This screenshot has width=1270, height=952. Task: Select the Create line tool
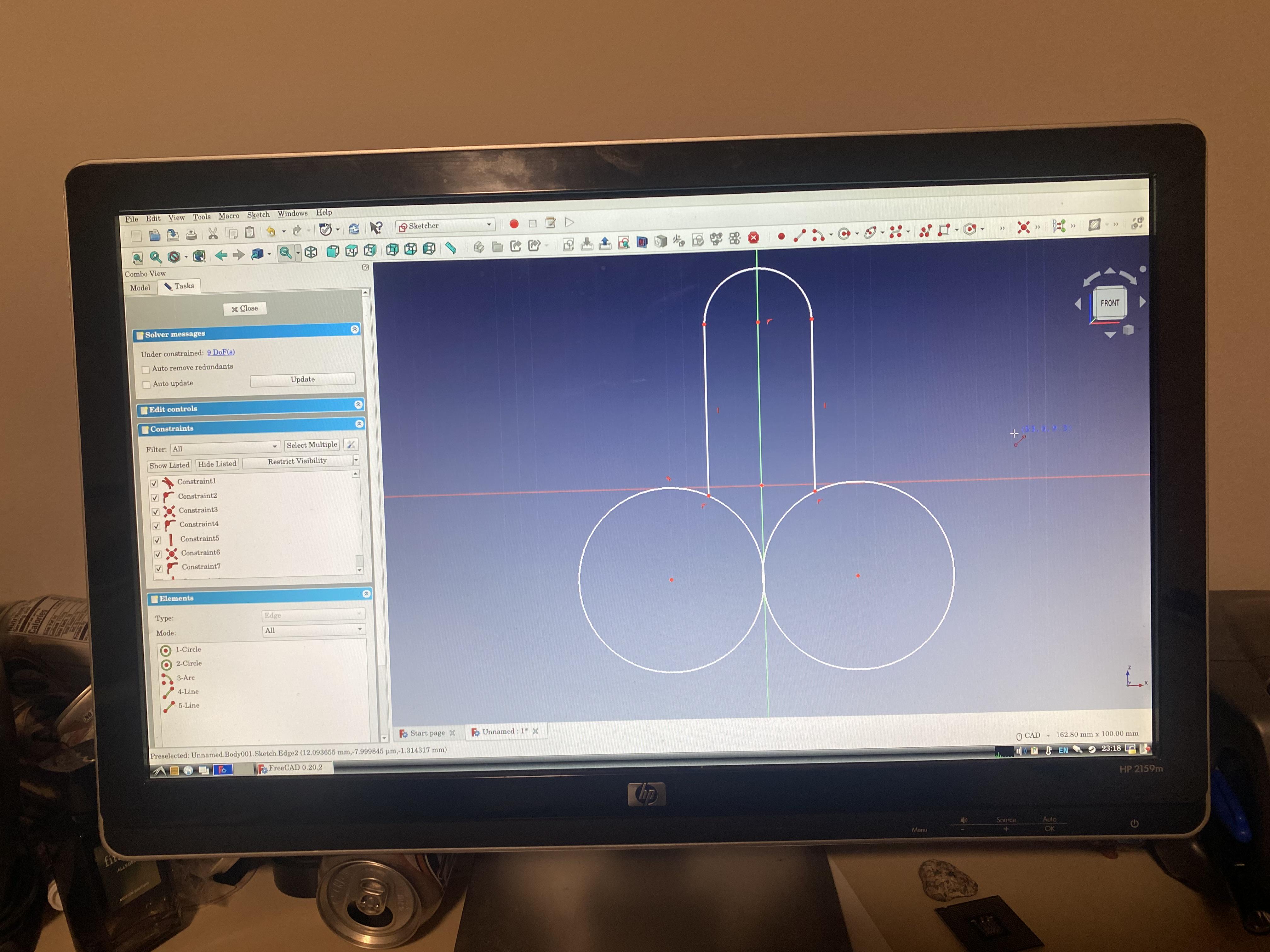[x=800, y=235]
